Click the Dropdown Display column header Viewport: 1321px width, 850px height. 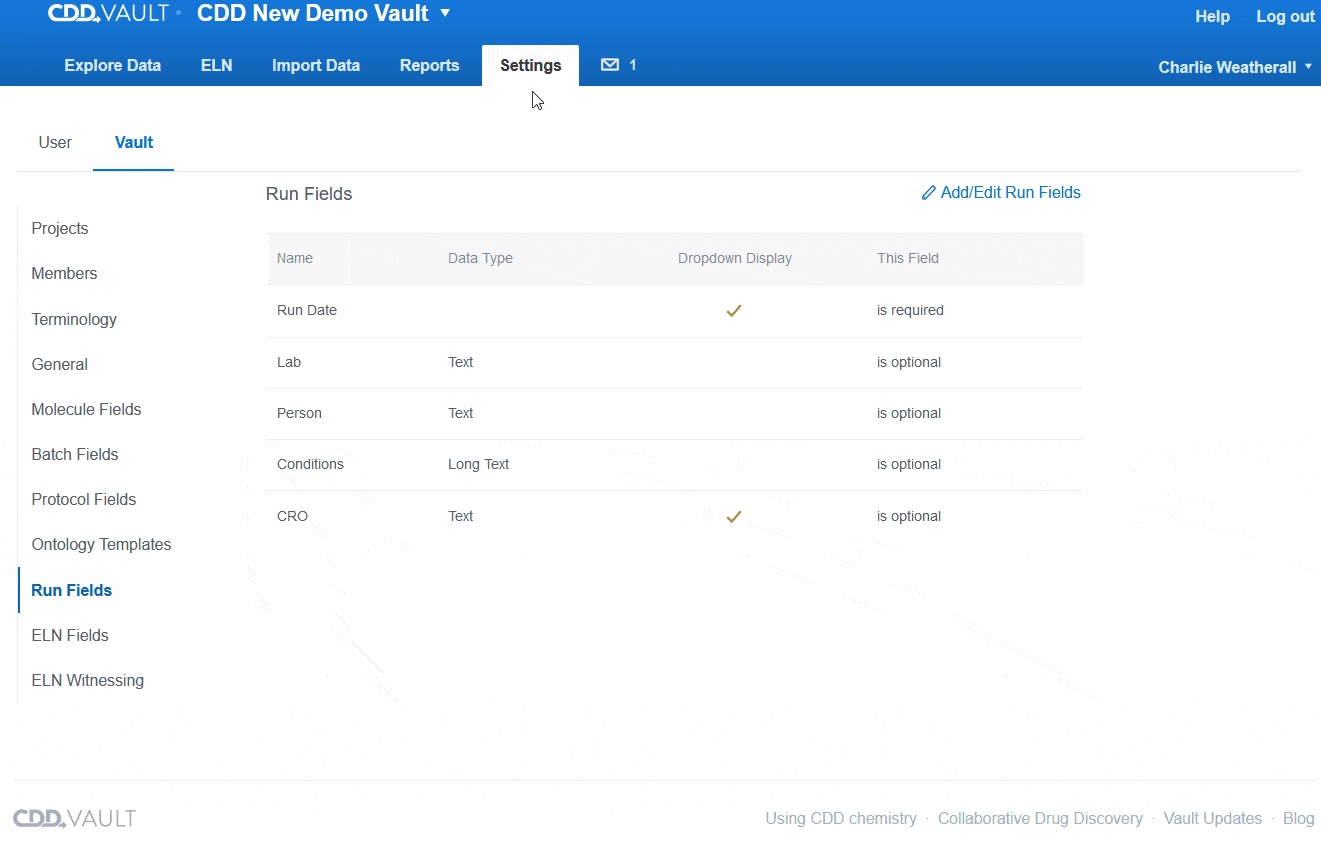(x=735, y=258)
